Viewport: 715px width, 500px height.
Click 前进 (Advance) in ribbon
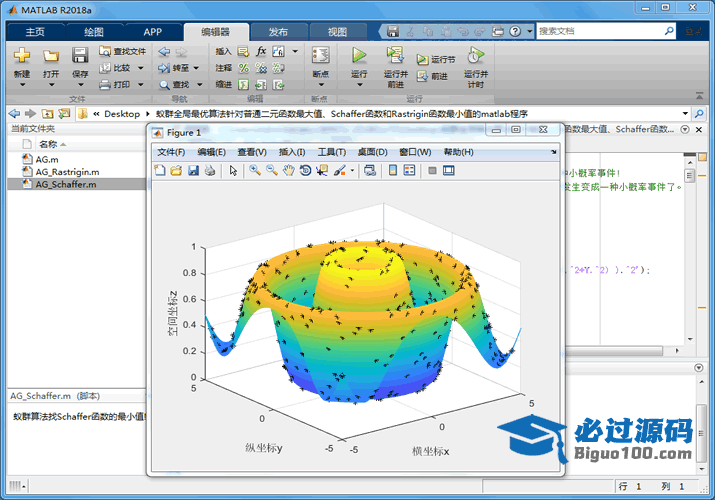click(x=432, y=76)
